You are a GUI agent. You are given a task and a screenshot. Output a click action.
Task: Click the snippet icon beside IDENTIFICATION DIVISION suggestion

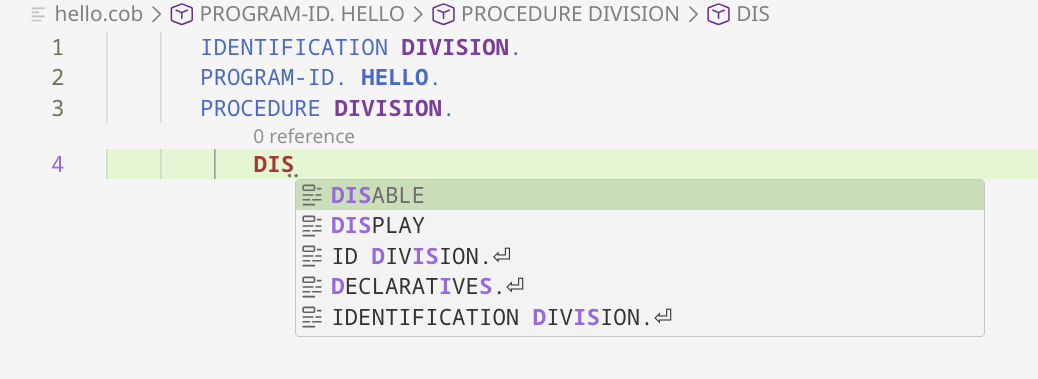(312, 317)
